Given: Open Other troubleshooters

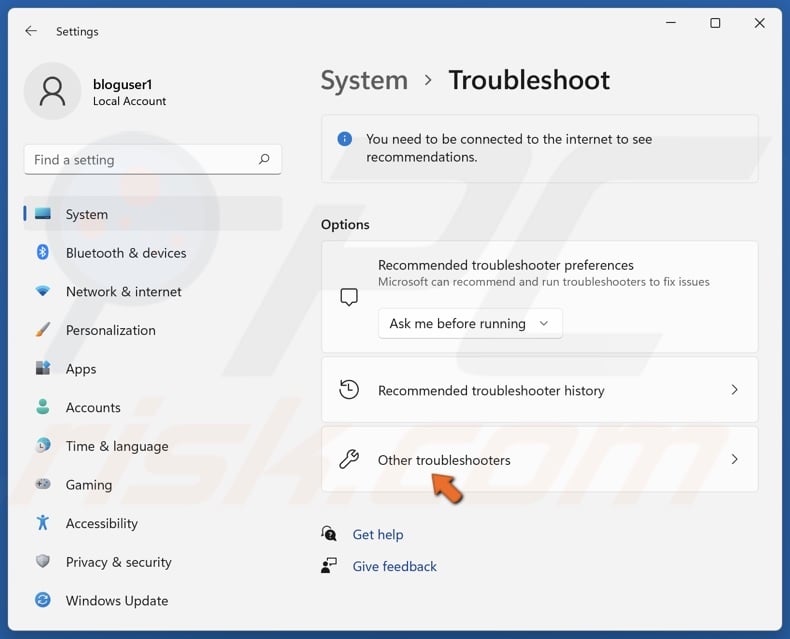Looking at the screenshot, I should pyautogui.click(x=540, y=459).
